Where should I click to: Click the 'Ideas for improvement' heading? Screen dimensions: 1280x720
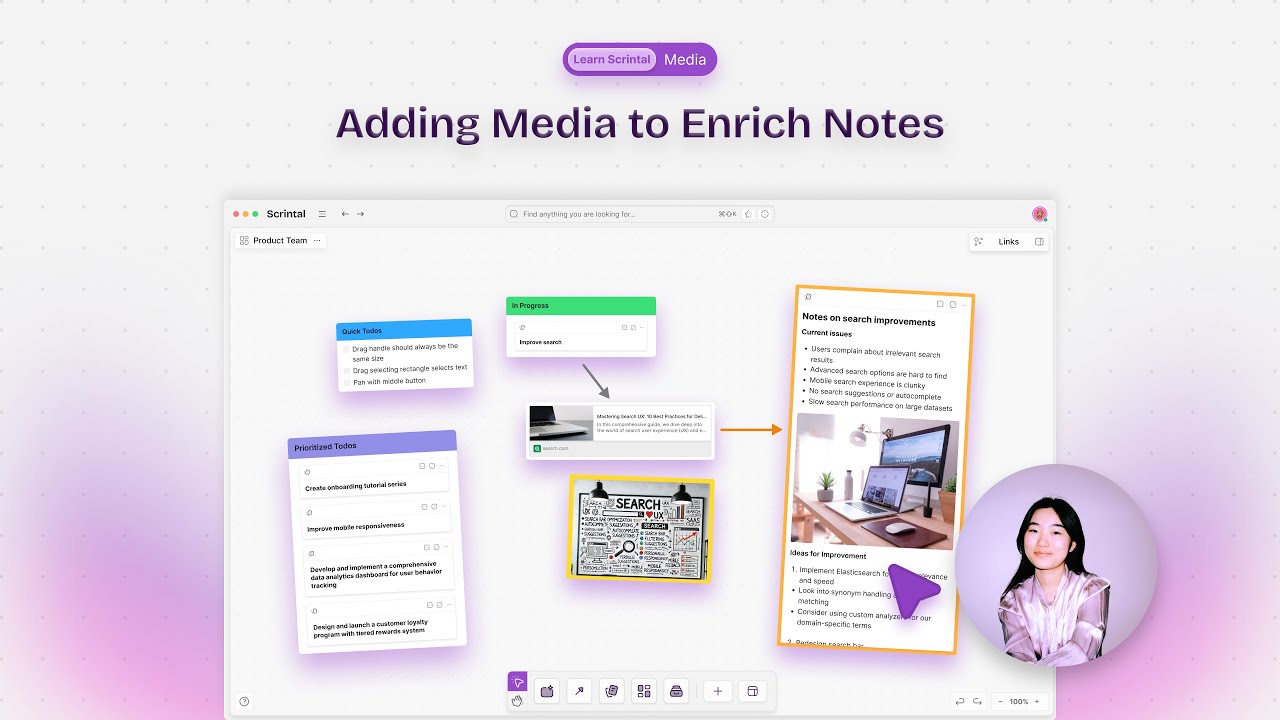pyautogui.click(x=828, y=554)
